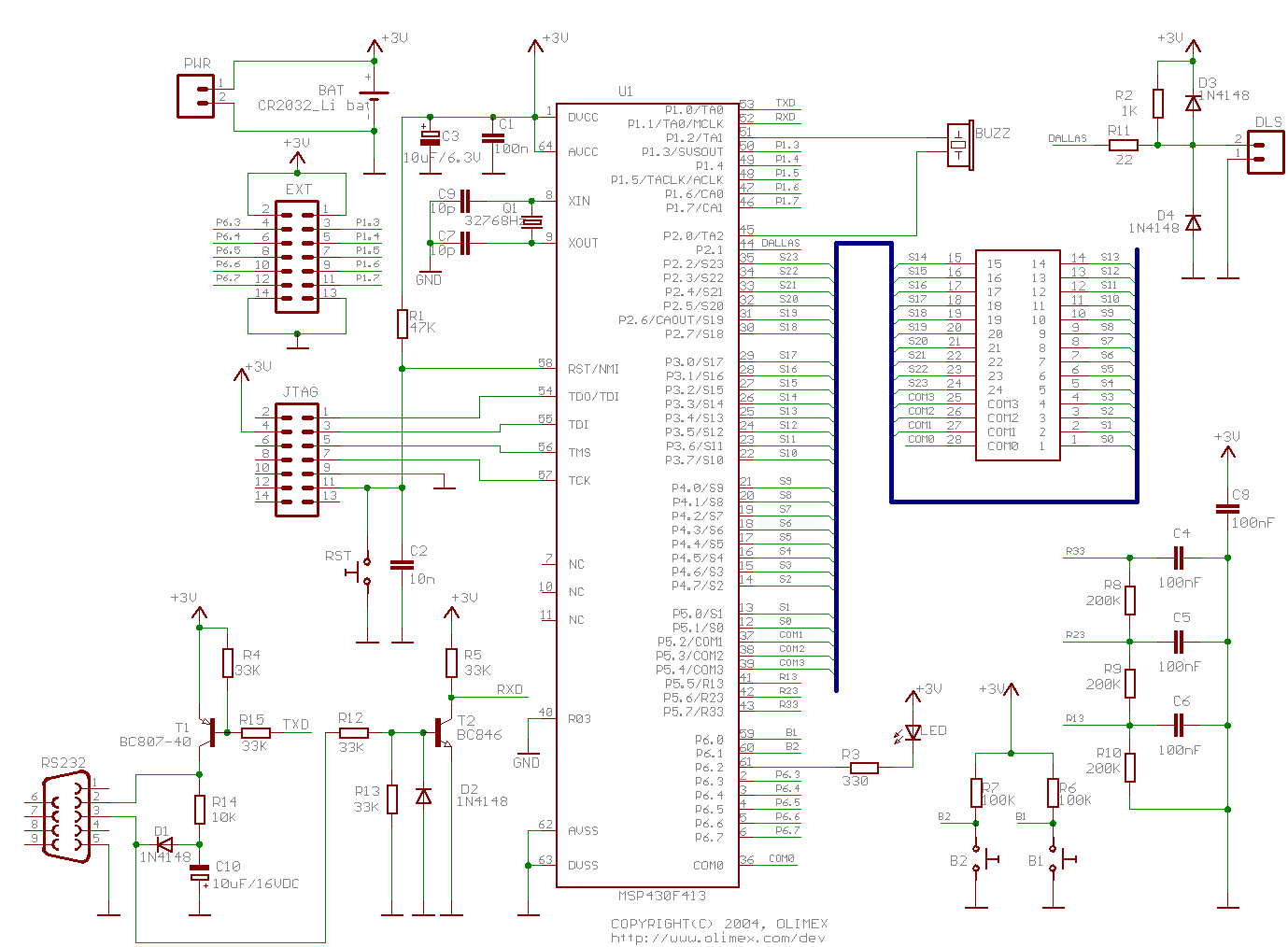The image size is (1288, 947).
Task: Select the C1 100n capacitor symbol
Action: (493, 137)
